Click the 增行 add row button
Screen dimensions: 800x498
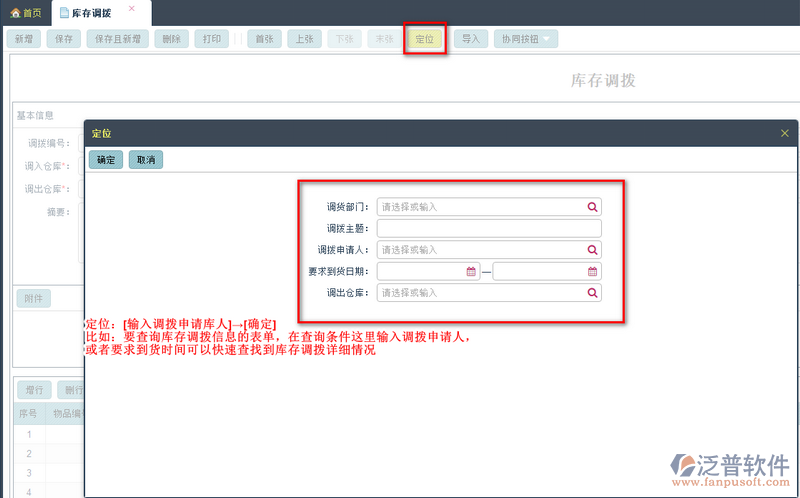(34, 390)
